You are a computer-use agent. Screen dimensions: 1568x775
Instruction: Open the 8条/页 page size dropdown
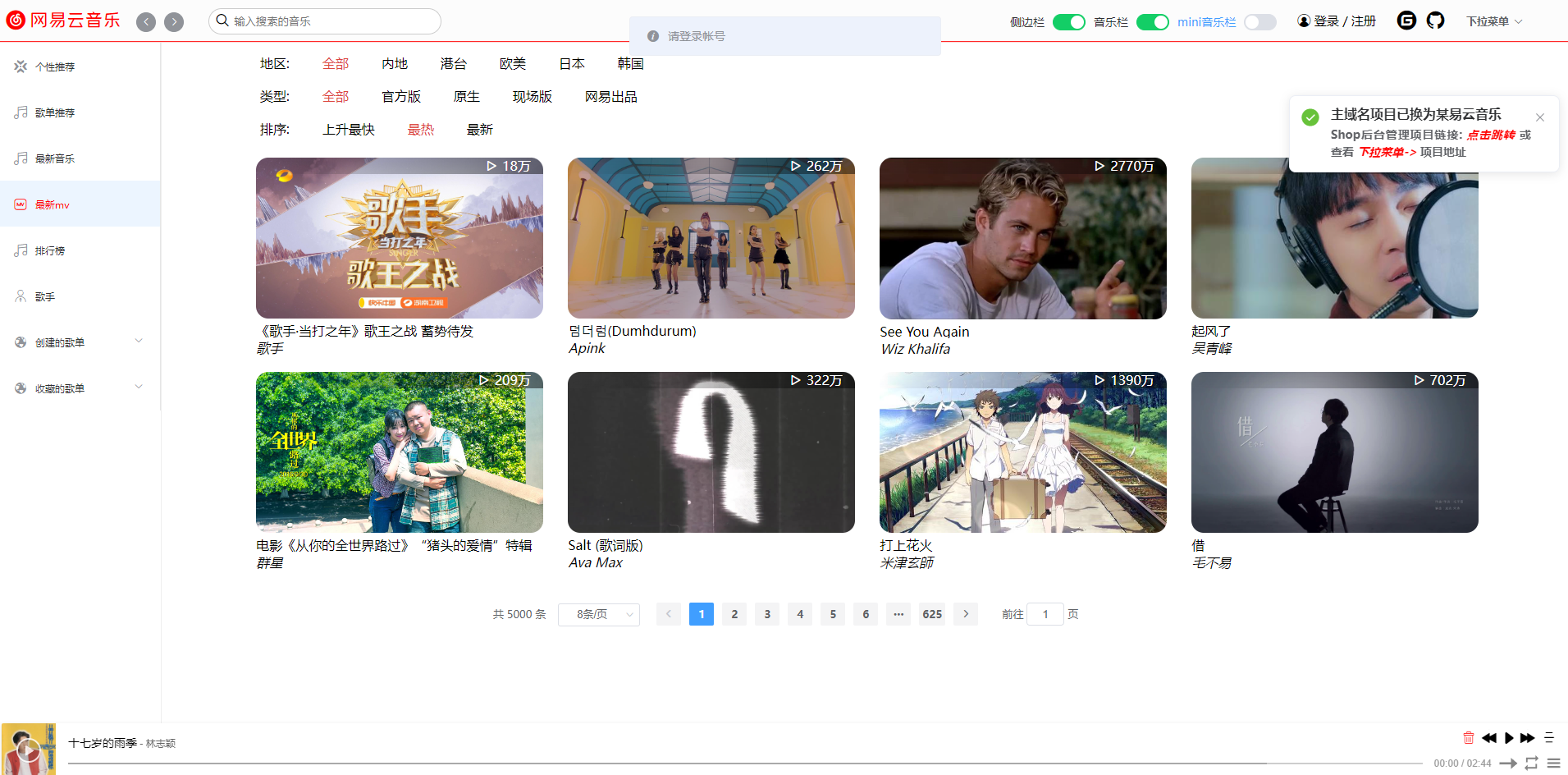tap(599, 614)
